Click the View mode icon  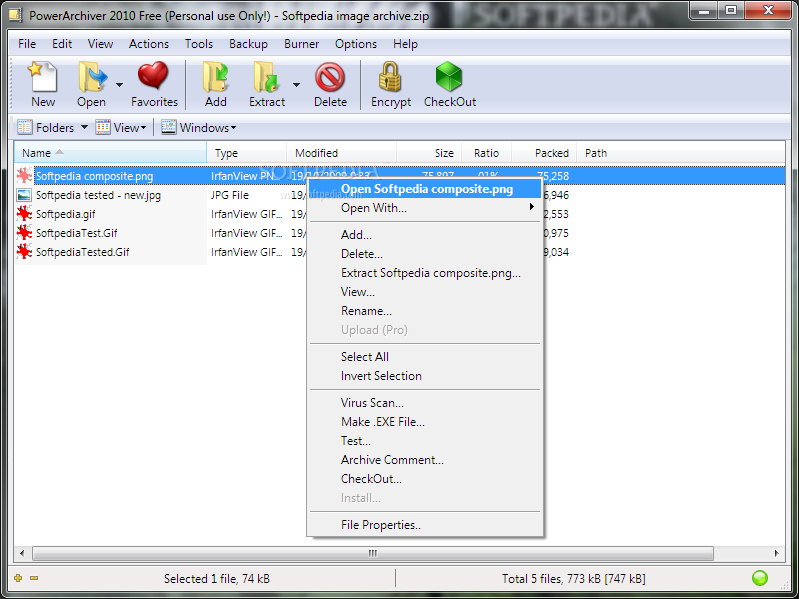coord(103,127)
